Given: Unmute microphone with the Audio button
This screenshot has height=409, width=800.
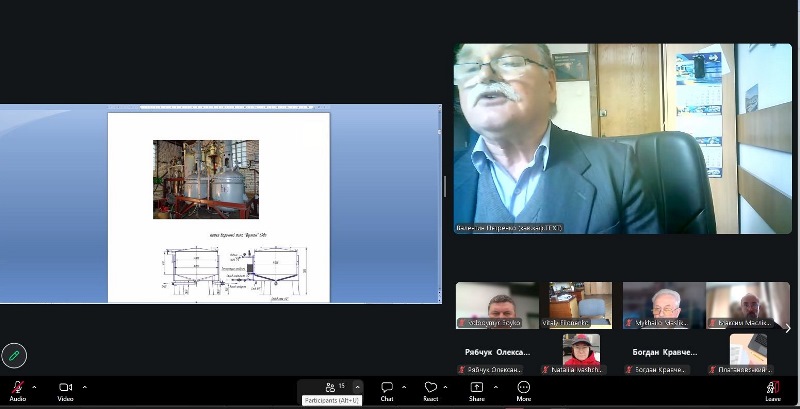Looking at the screenshot, I should [17, 388].
